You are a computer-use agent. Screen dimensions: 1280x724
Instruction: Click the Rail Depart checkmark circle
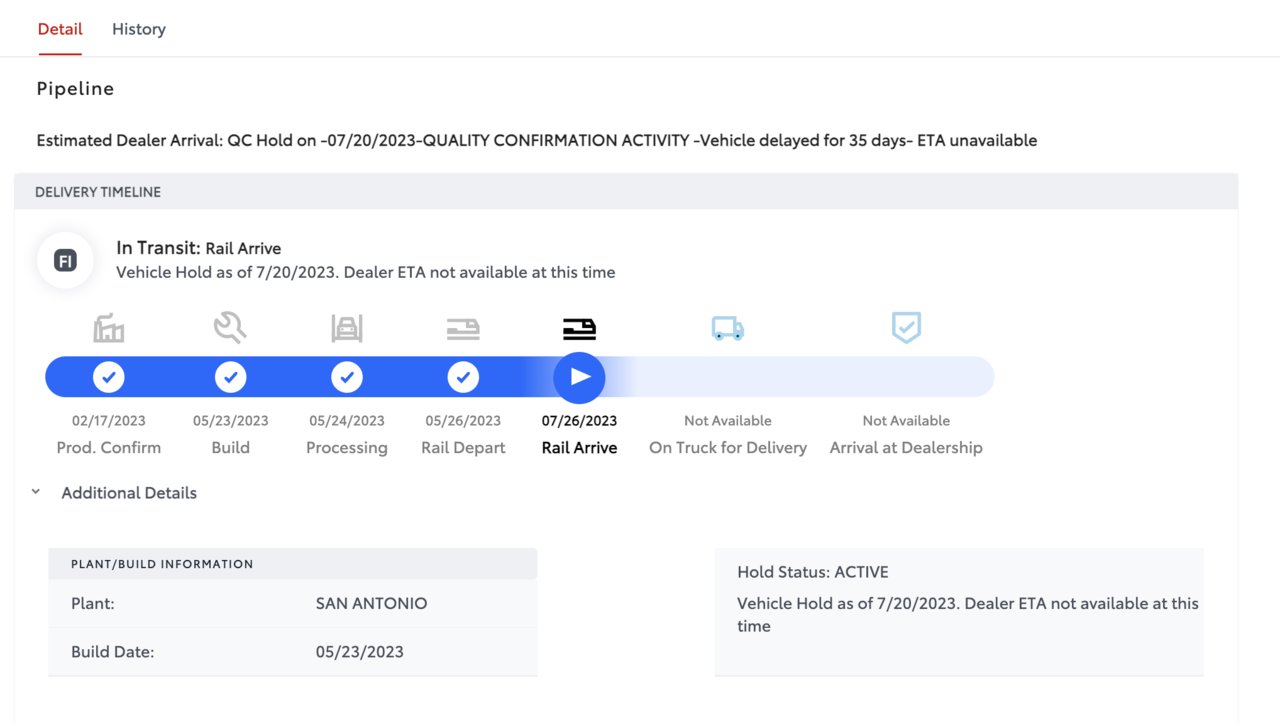pyautogui.click(x=463, y=377)
